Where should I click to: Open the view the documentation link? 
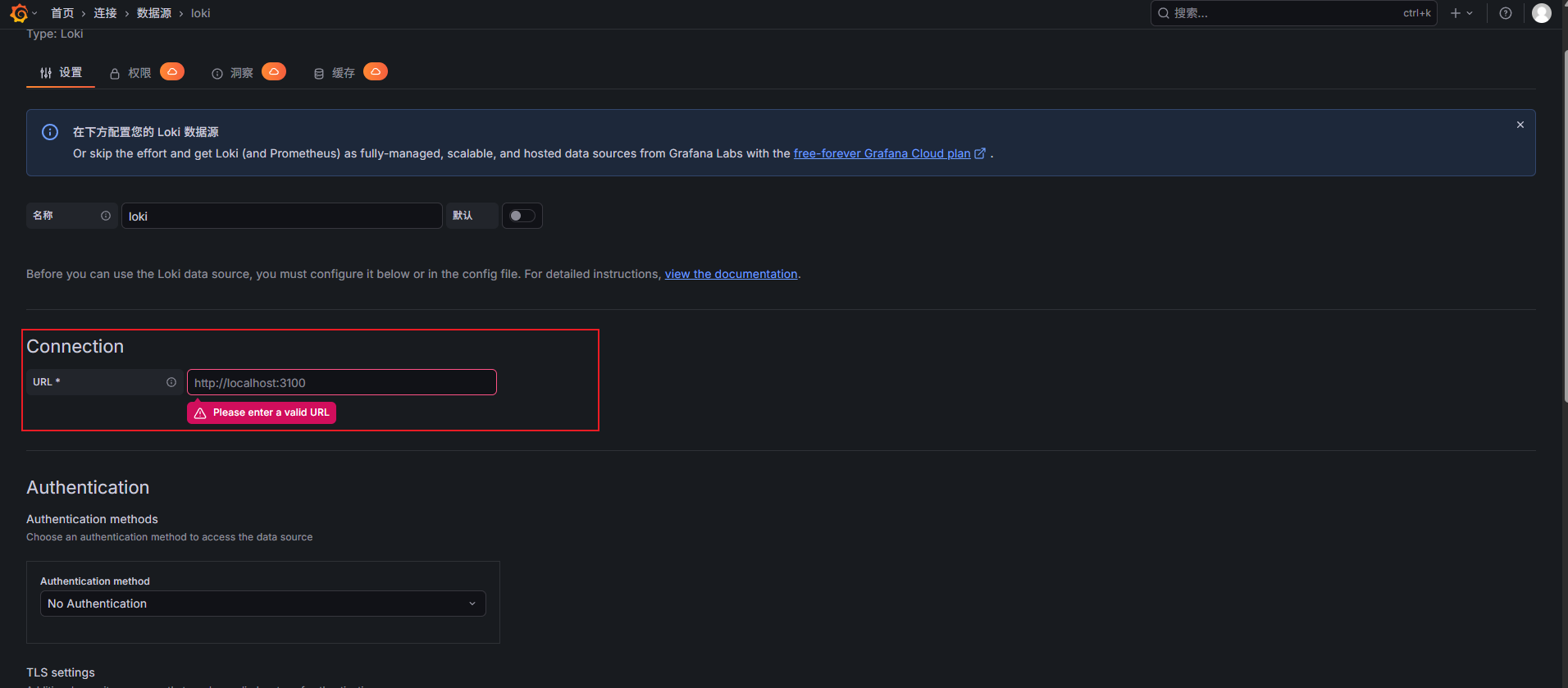pos(731,274)
